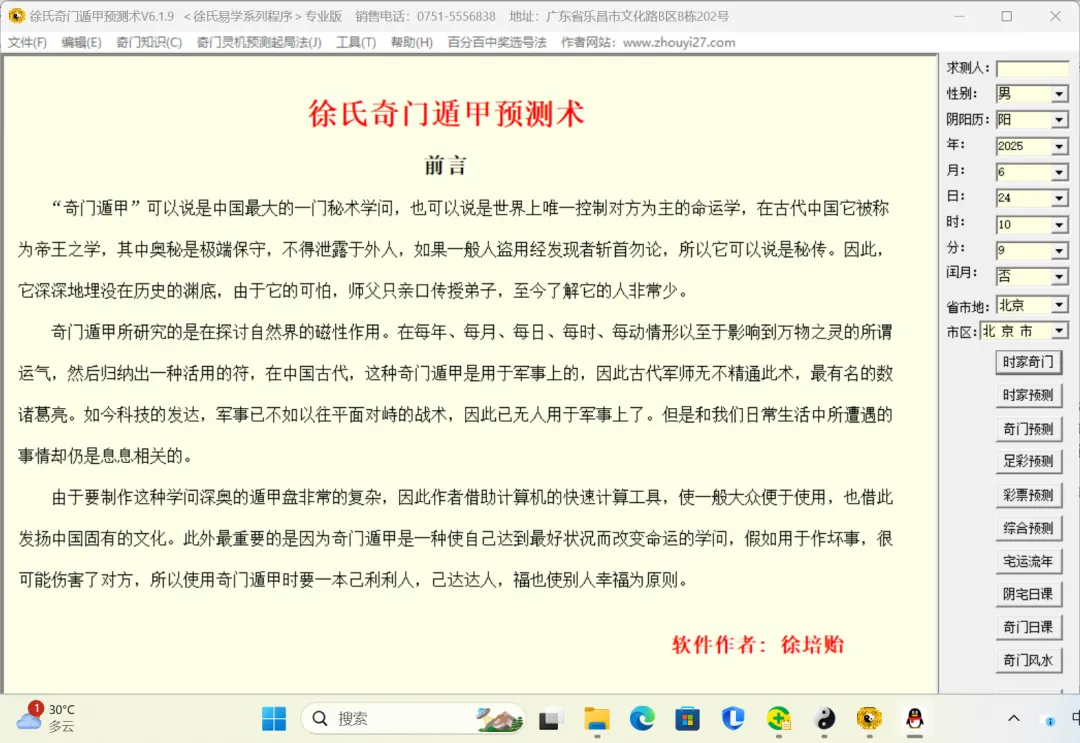Viewport: 1080px width, 743px height.
Task: Expand the 分 minute dropdown showing 9
Action: click(x=1059, y=251)
